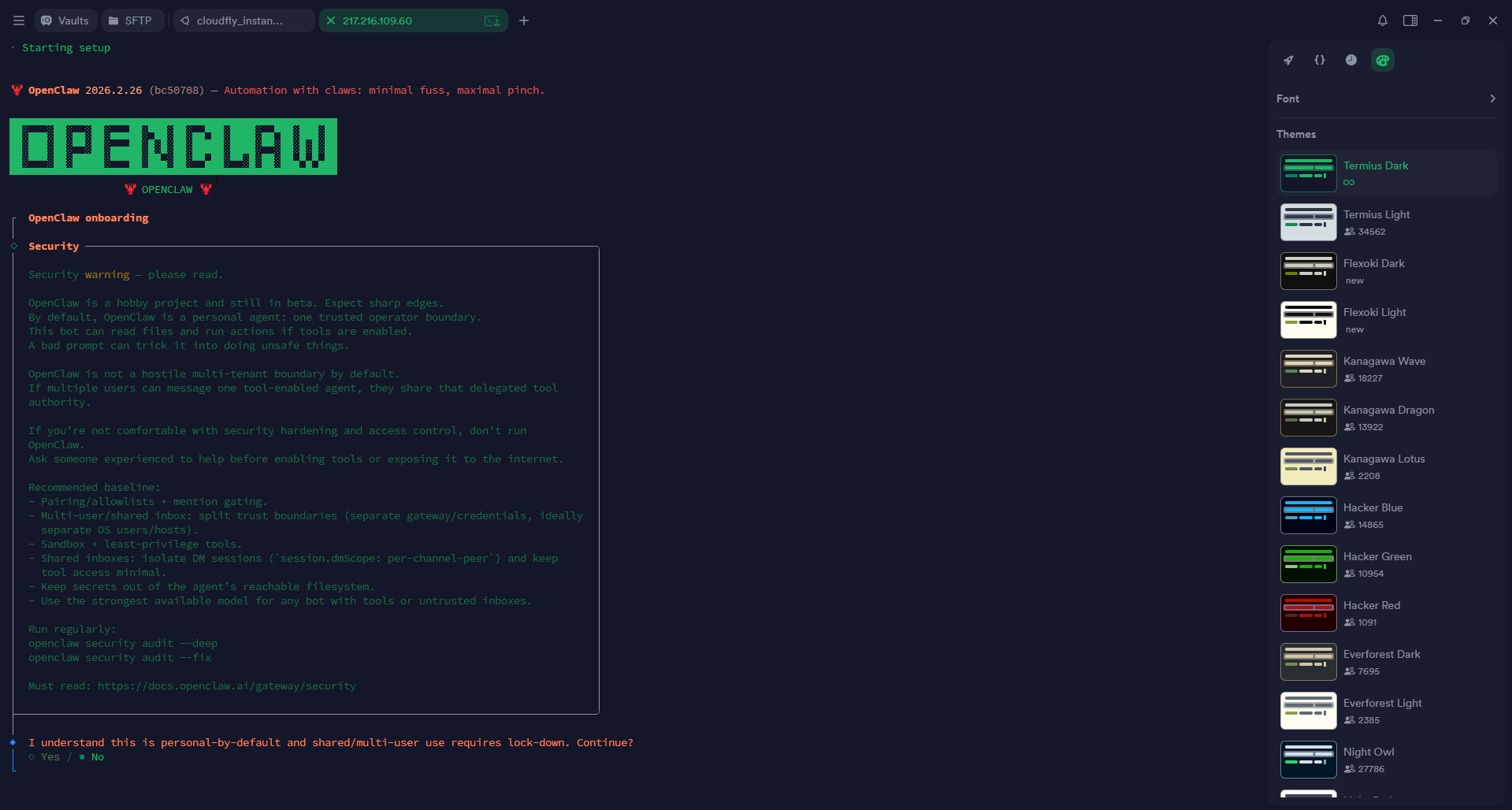The width and height of the screenshot is (1512, 810).
Task: Open the rocket quick-connect panel icon
Action: pyautogui.click(x=1288, y=60)
